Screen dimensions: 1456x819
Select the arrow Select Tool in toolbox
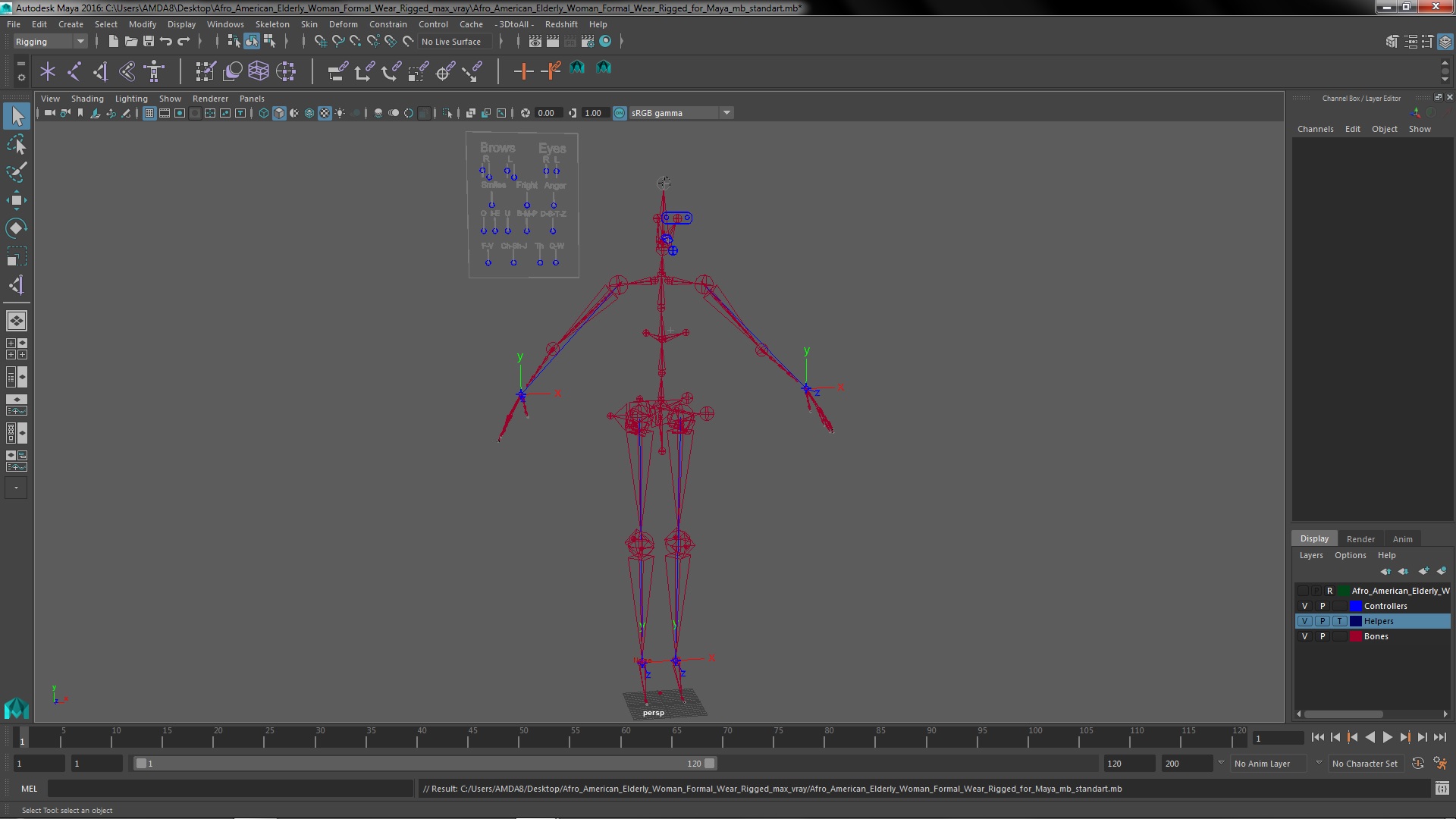click(x=17, y=116)
